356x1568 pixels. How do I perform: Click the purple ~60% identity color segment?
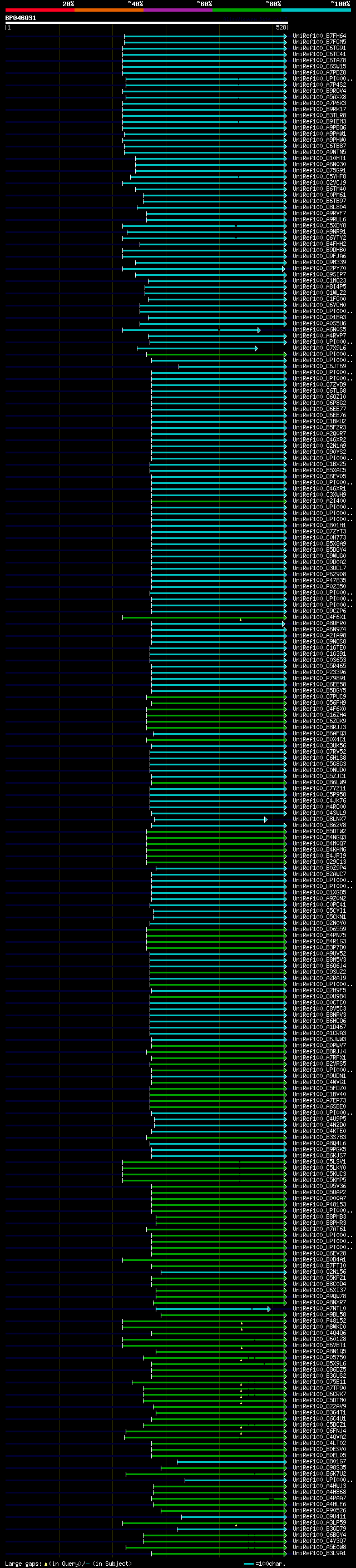pos(179,10)
